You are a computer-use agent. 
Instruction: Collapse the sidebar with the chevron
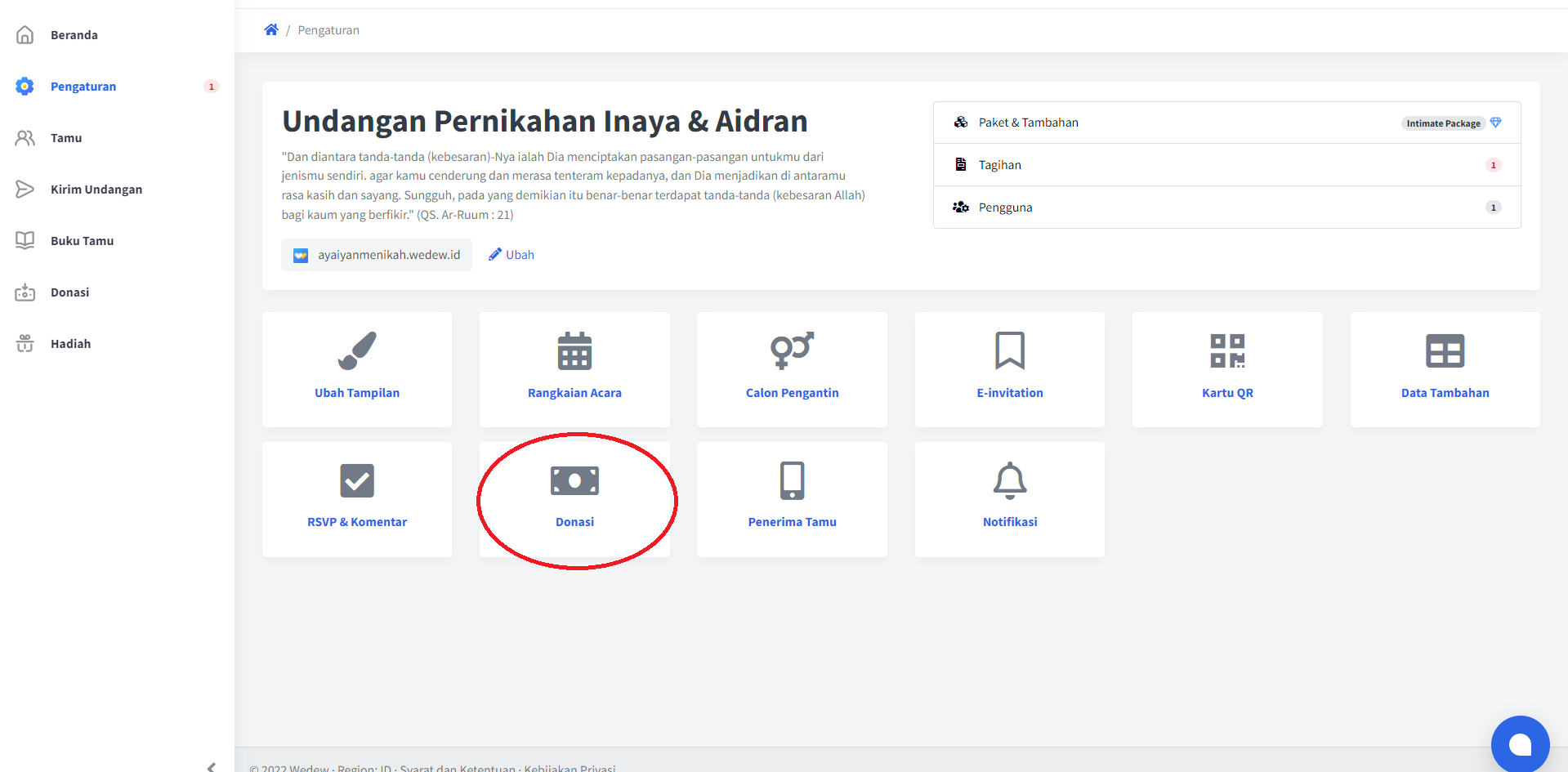point(212,766)
